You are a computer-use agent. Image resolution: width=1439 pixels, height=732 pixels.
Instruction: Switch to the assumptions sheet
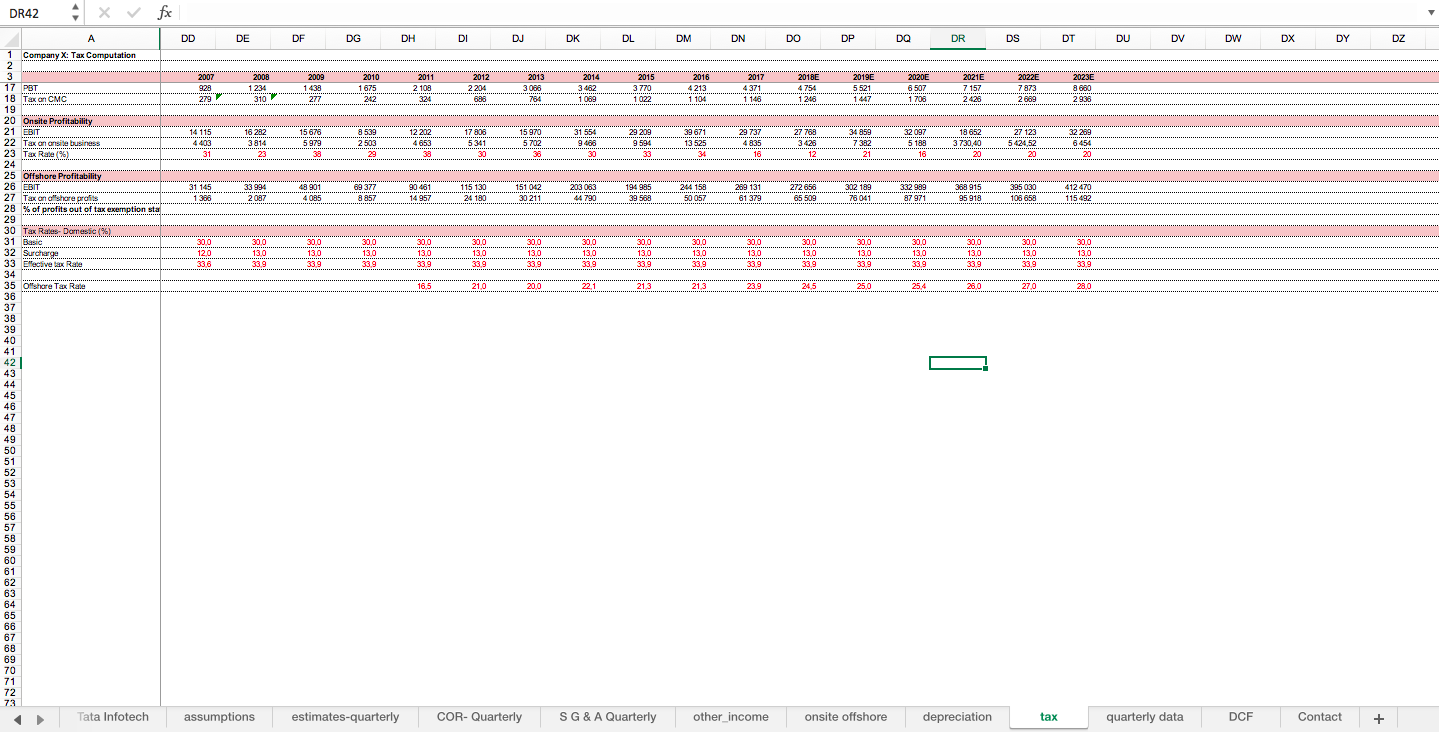(x=218, y=717)
